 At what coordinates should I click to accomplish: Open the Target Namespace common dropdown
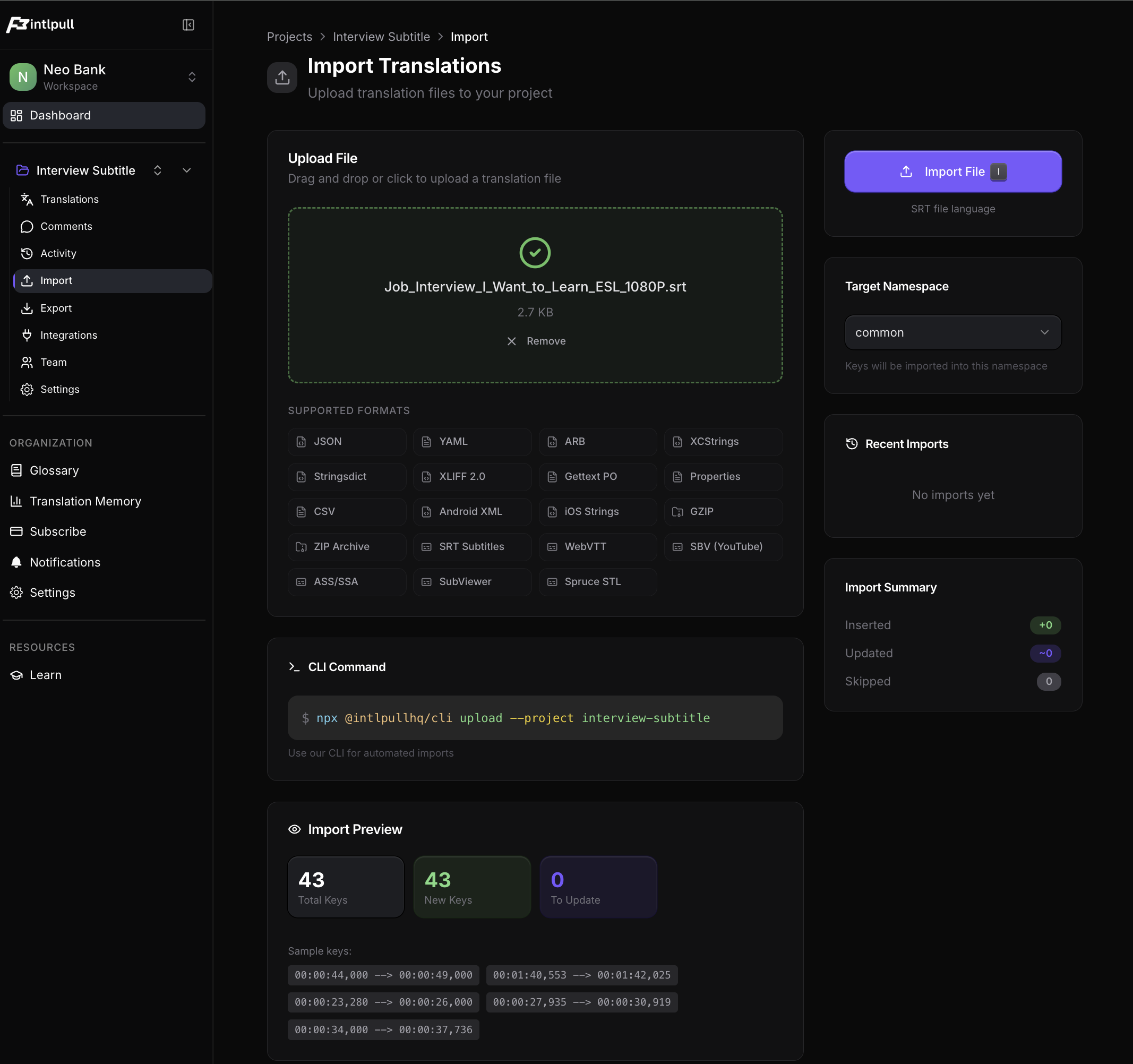952,332
